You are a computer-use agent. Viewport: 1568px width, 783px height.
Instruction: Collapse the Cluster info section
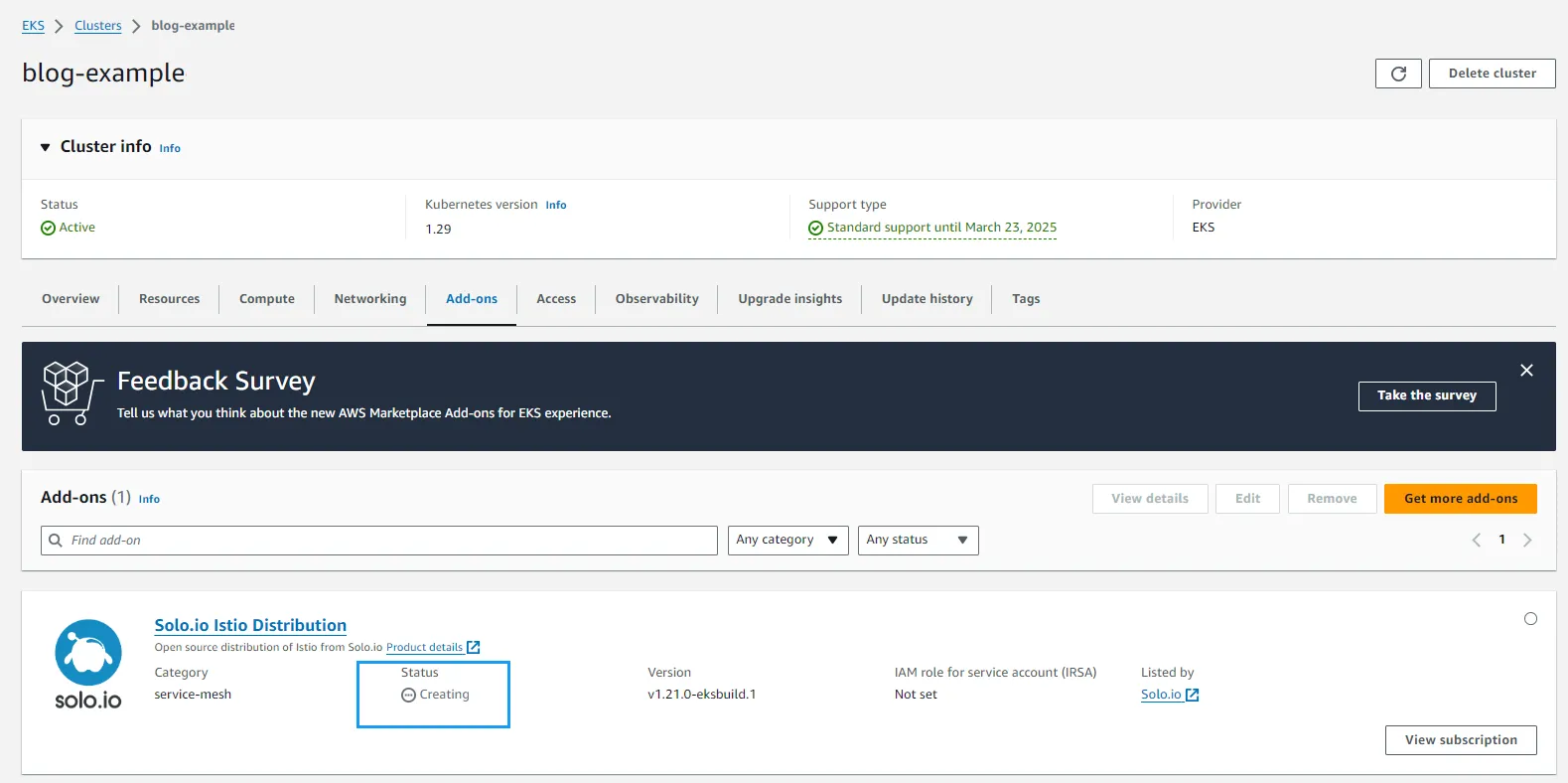[45, 147]
